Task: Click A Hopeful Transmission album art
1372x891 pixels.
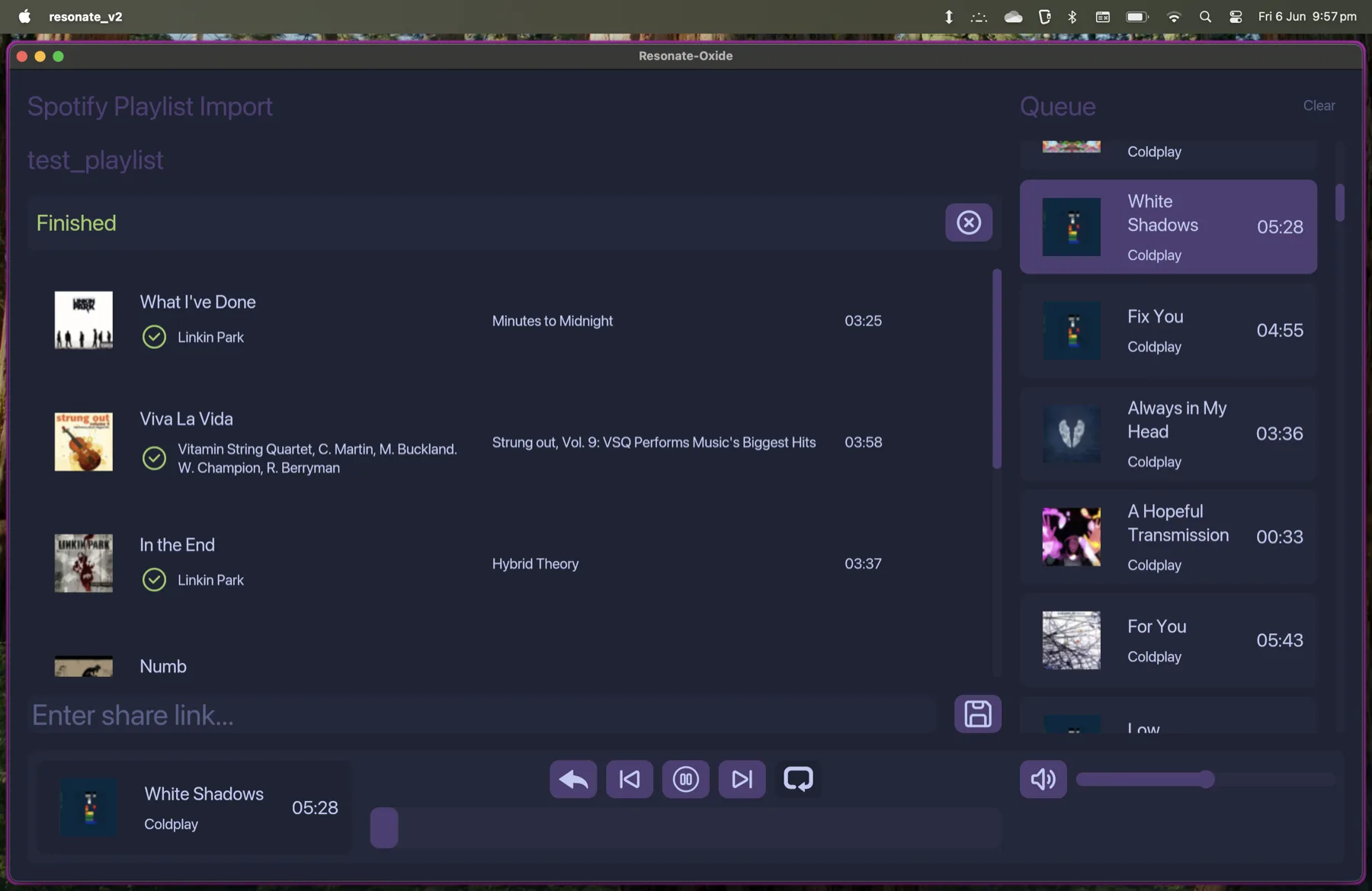Action: pyautogui.click(x=1072, y=537)
